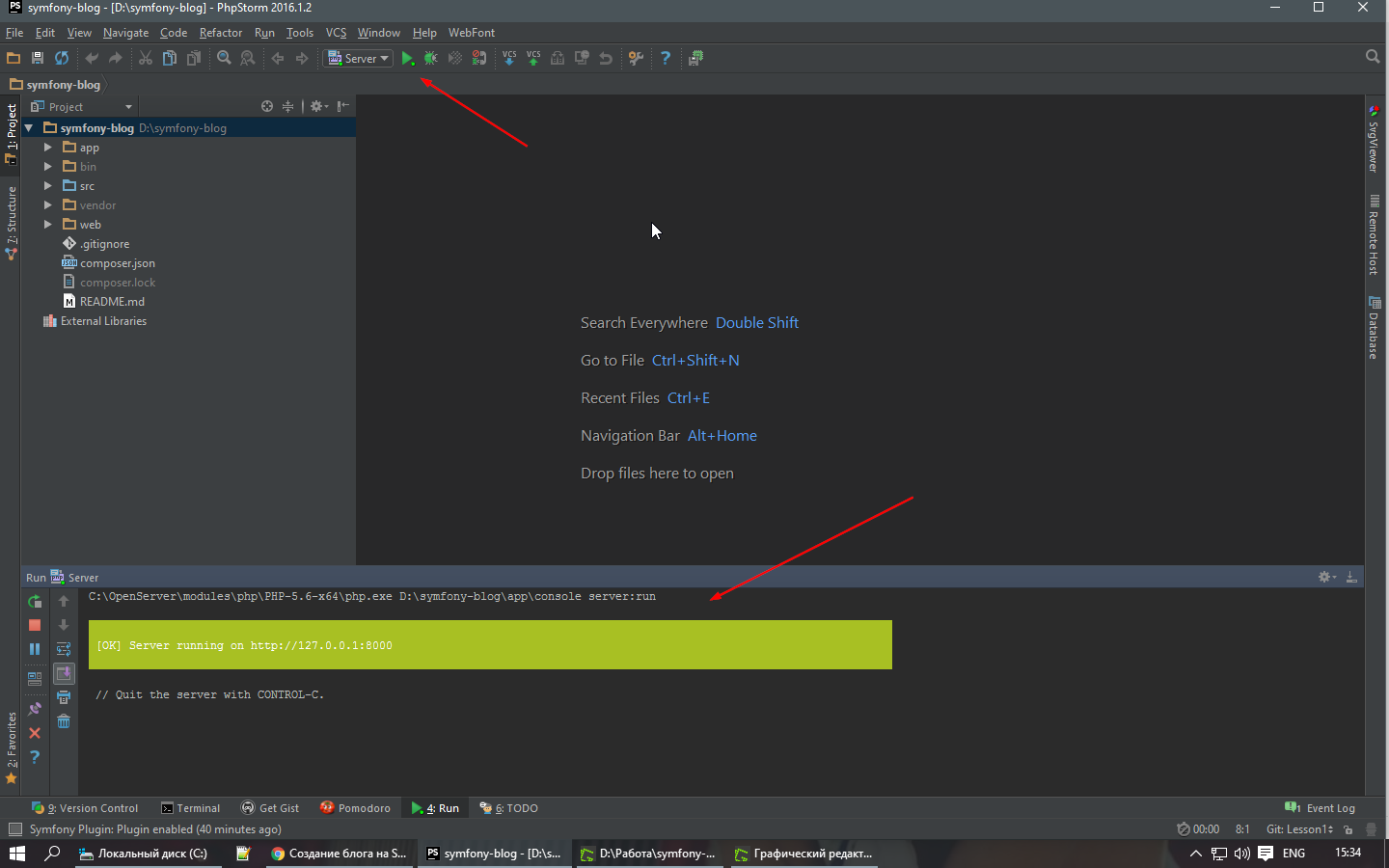This screenshot has height=868, width=1389.
Task: Click symfony-blog breadcrumb in navigation bar
Action: click(x=56, y=85)
